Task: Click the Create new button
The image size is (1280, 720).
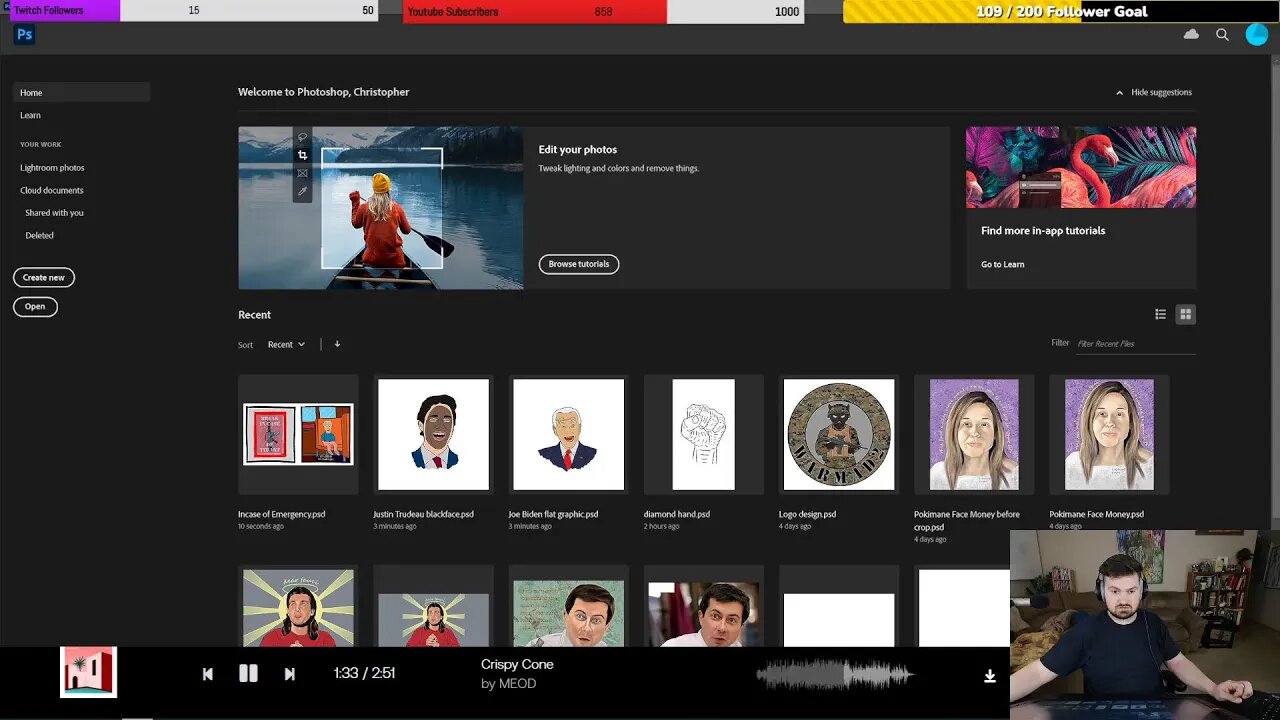Action: [44, 277]
